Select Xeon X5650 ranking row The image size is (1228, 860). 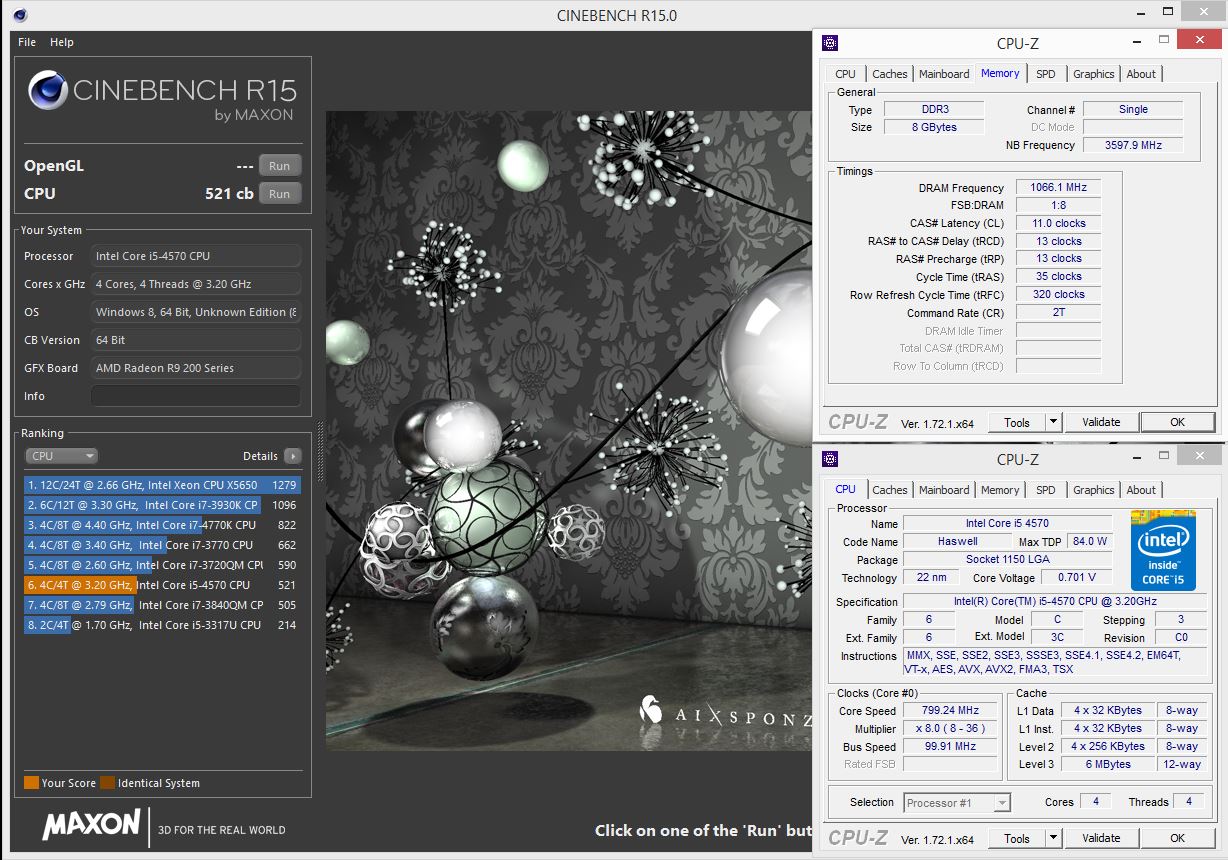point(162,485)
